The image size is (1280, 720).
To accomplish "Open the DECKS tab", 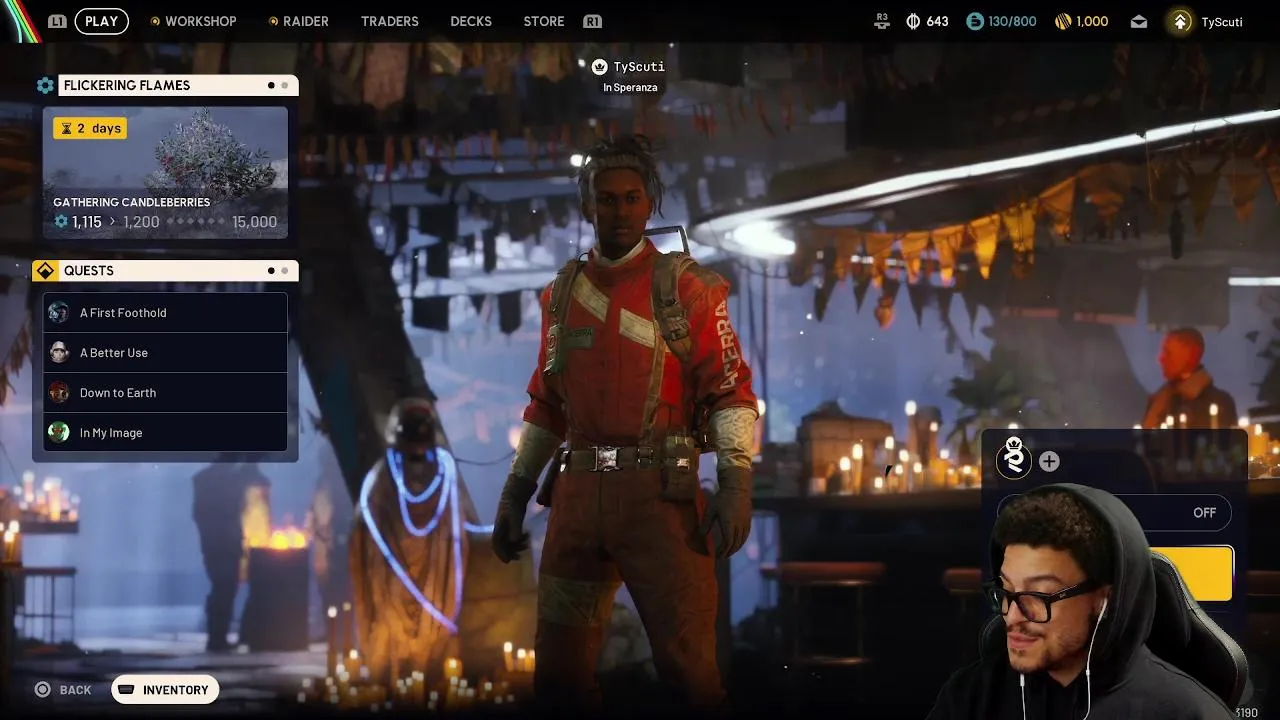I will point(471,21).
